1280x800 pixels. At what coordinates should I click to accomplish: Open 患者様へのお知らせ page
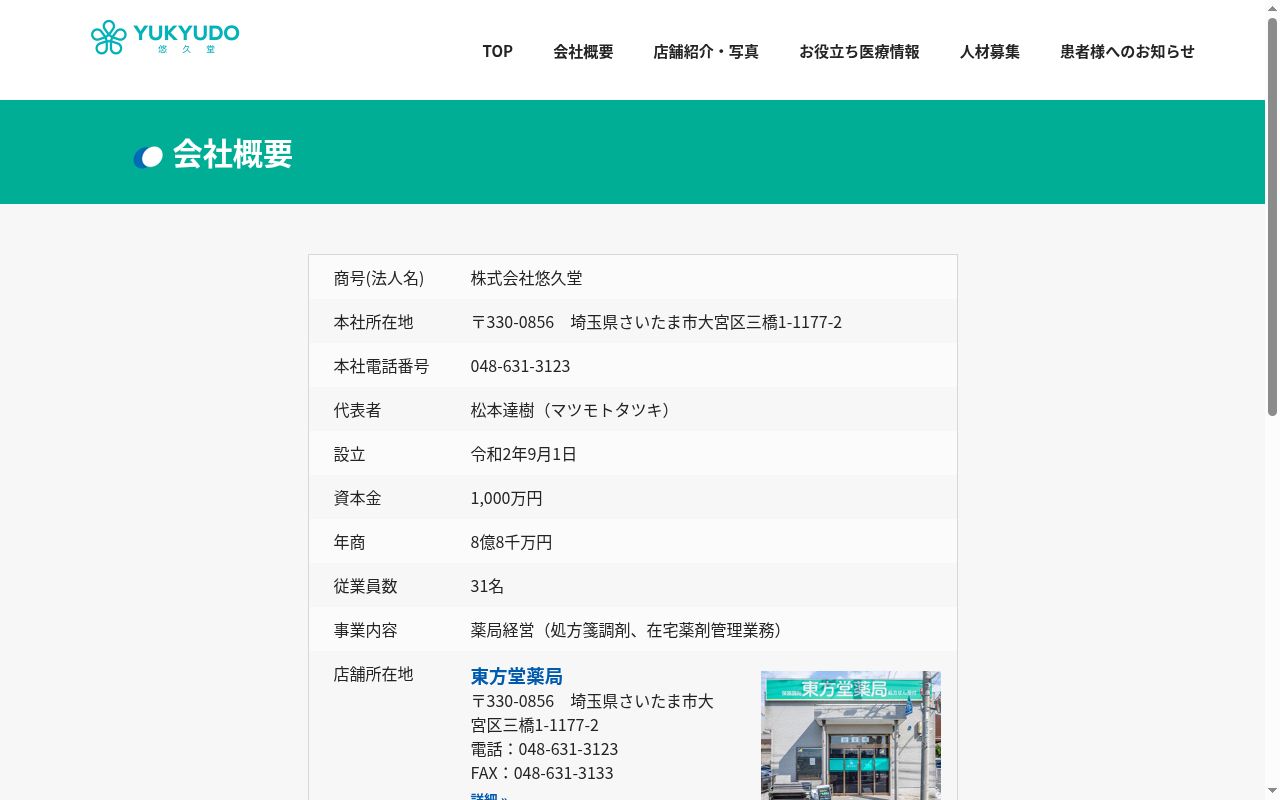coord(1127,51)
